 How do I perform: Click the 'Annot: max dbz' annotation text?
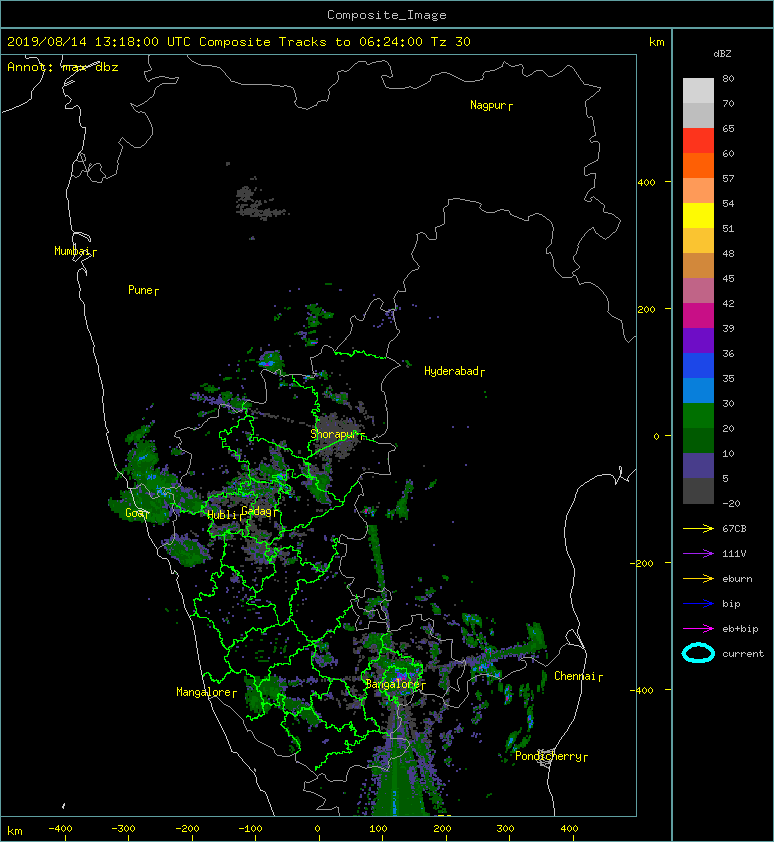(x=62, y=67)
